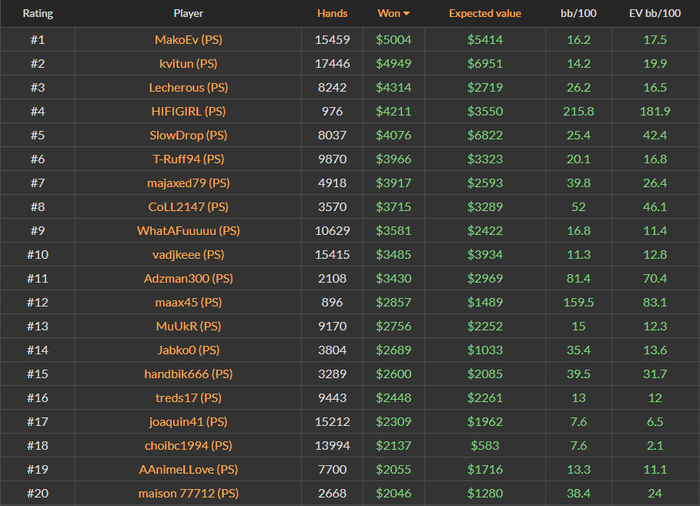Select majaxed79 (PS) player entry
Screen dimensions: 700x506
pos(188,183)
